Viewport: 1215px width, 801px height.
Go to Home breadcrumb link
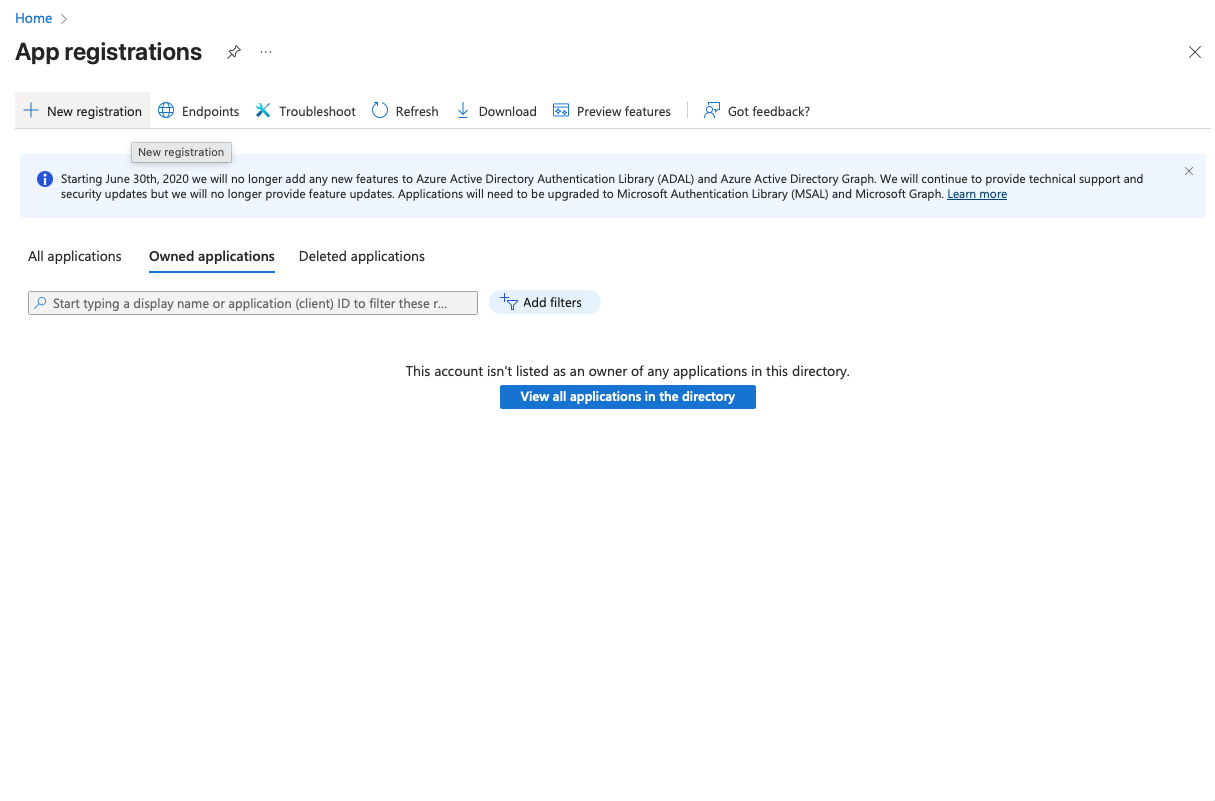tap(33, 18)
